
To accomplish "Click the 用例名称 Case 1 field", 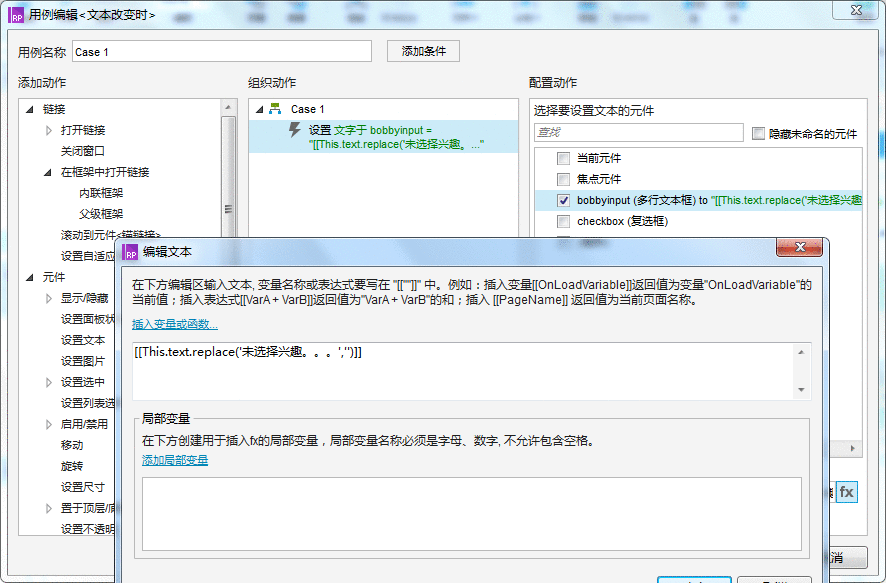I will pos(222,51).
